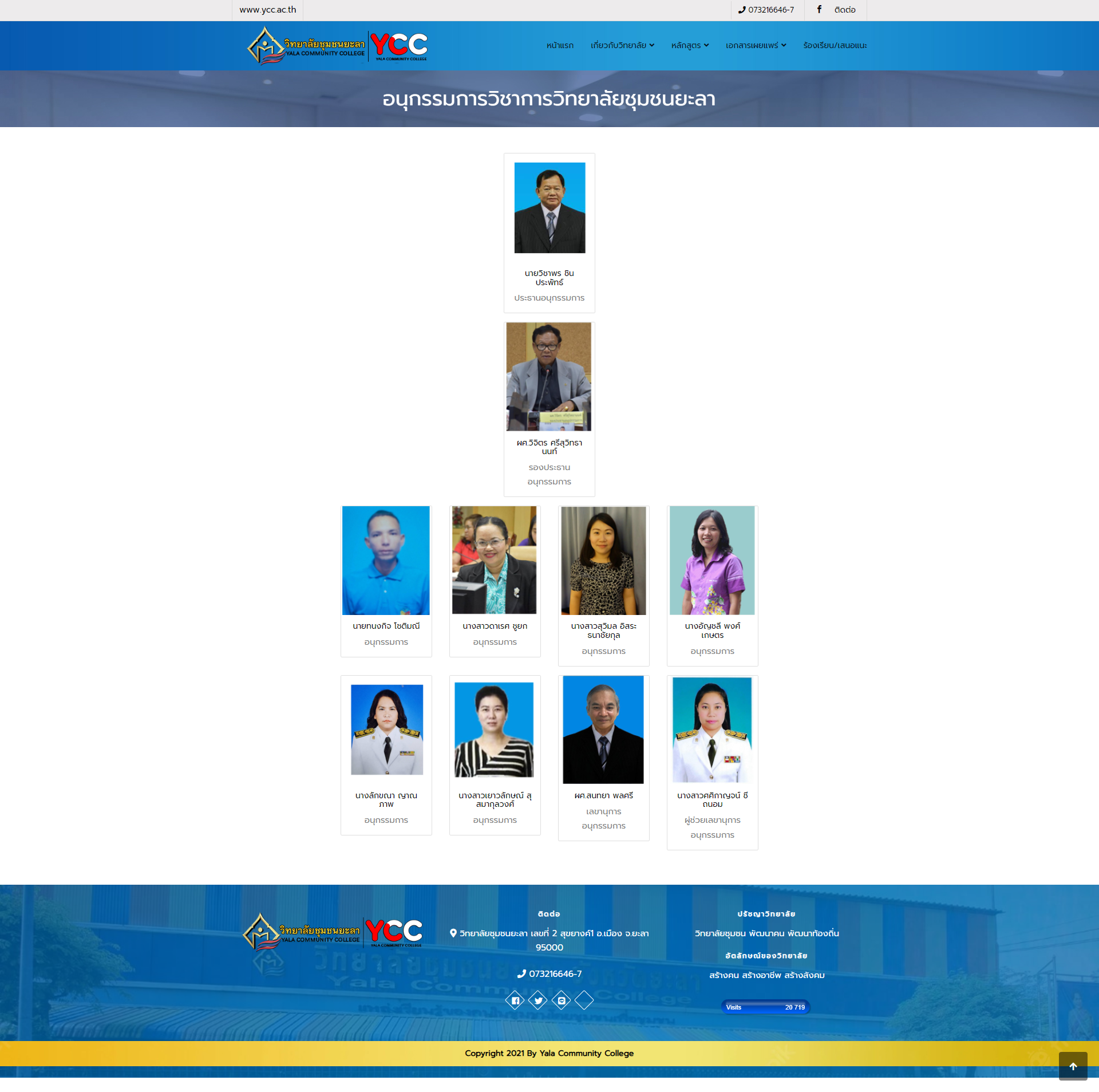Click the Twitter diamond icon in footer
The image size is (1099, 1092).
[538, 1000]
